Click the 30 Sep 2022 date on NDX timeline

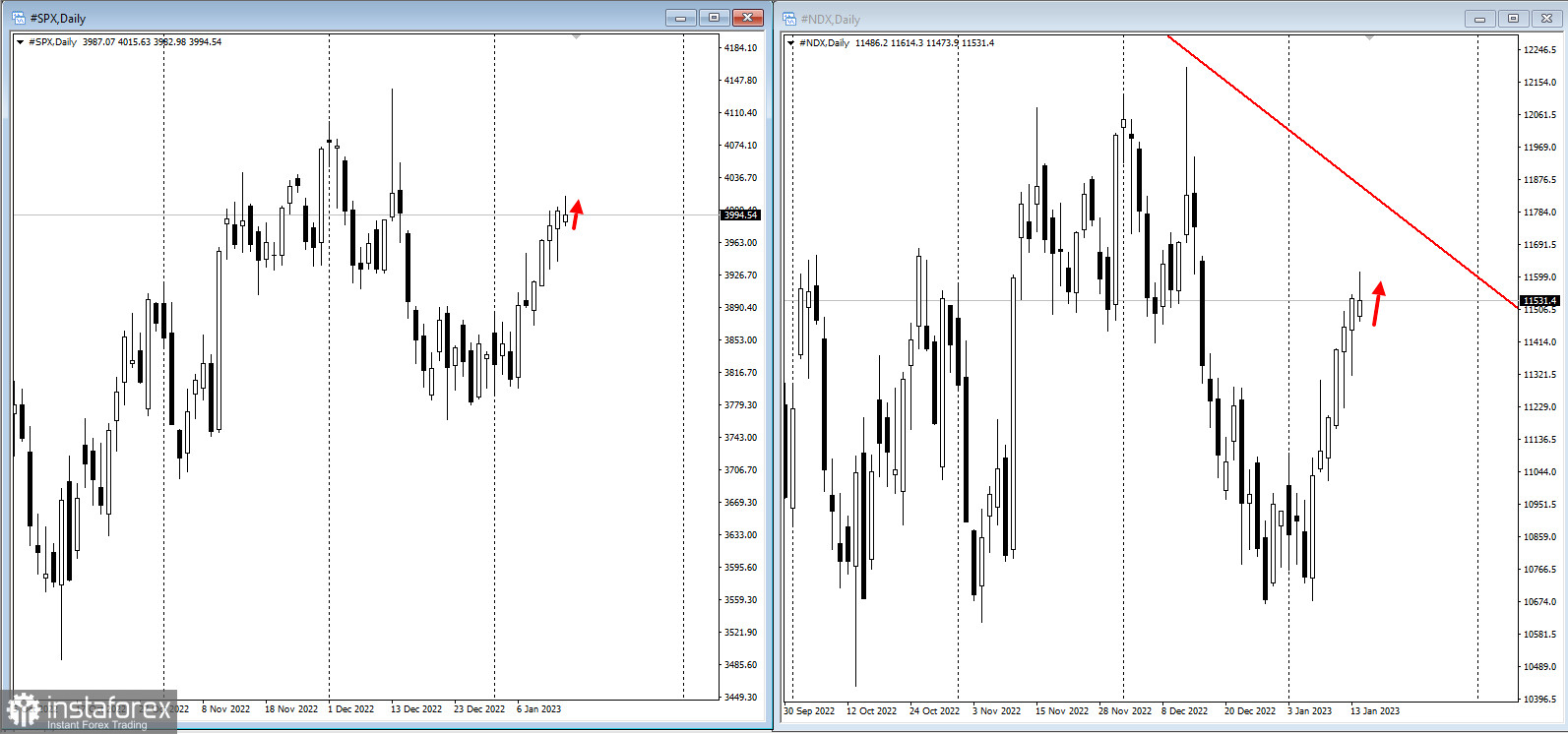[809, 711]
